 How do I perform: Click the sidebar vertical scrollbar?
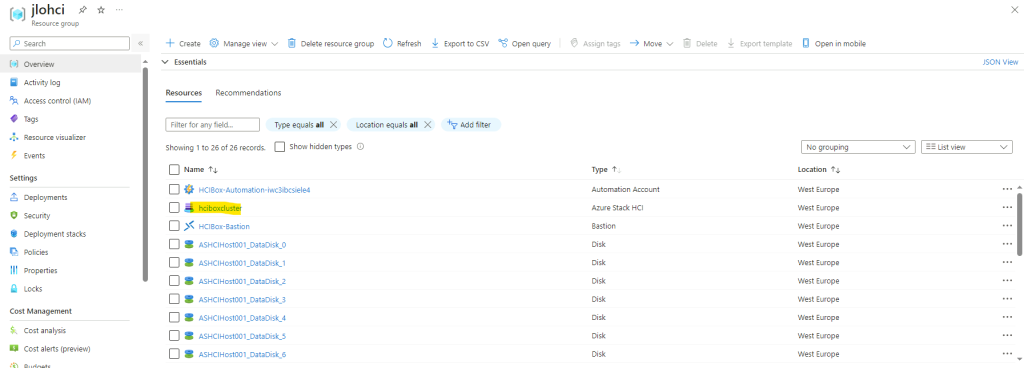click(145, 174)
